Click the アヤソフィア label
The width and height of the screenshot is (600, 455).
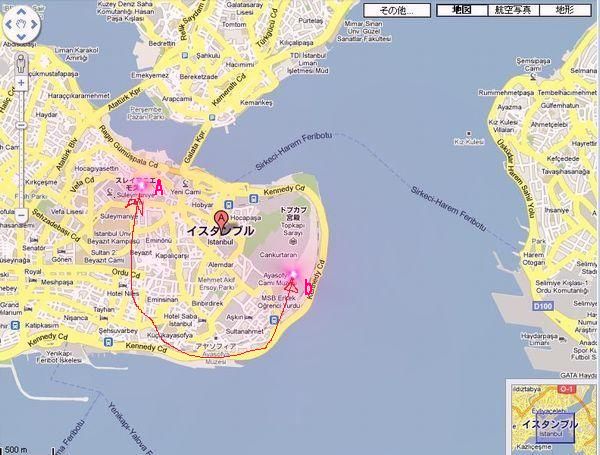pyautogui.click(x=216, y=346)
